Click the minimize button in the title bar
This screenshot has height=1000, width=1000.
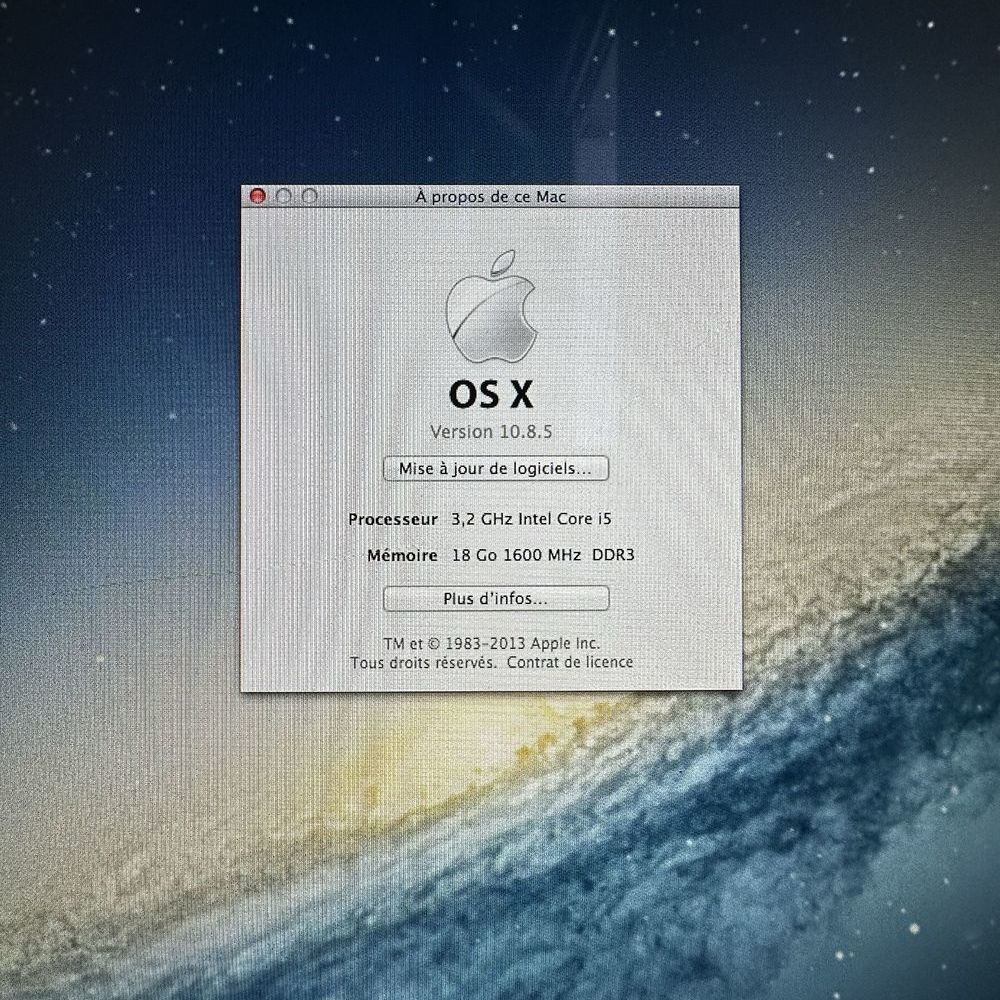284,196
